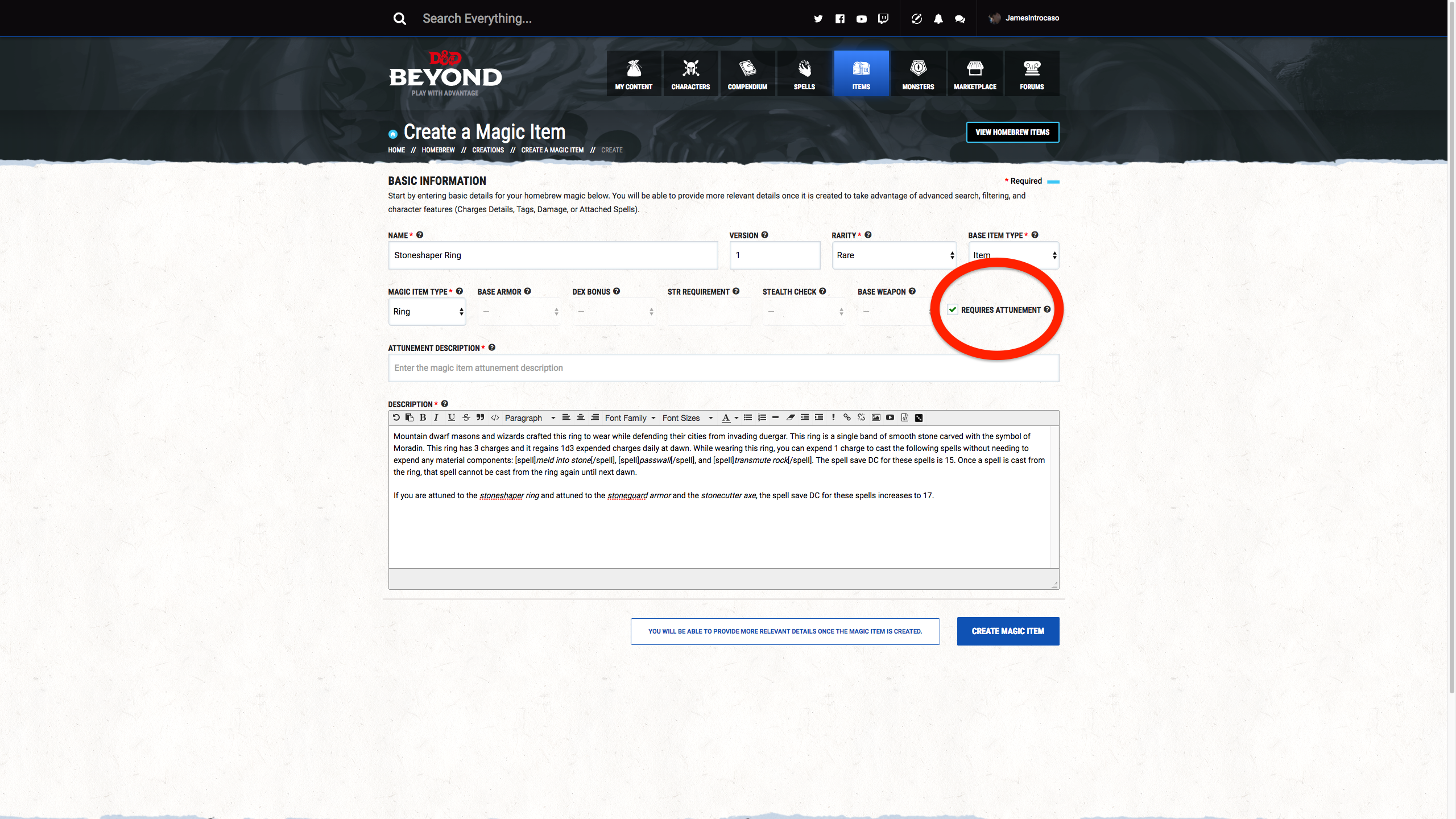
Task: Open JamesIntrocaso user profile menu
Action: point(1024,18)
